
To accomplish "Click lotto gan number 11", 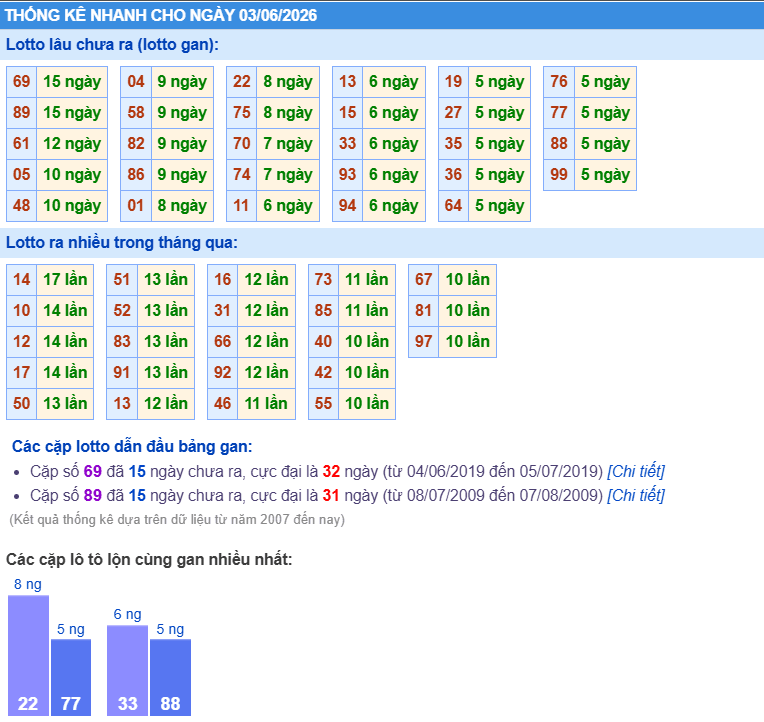I will click(x=242, y=206).
